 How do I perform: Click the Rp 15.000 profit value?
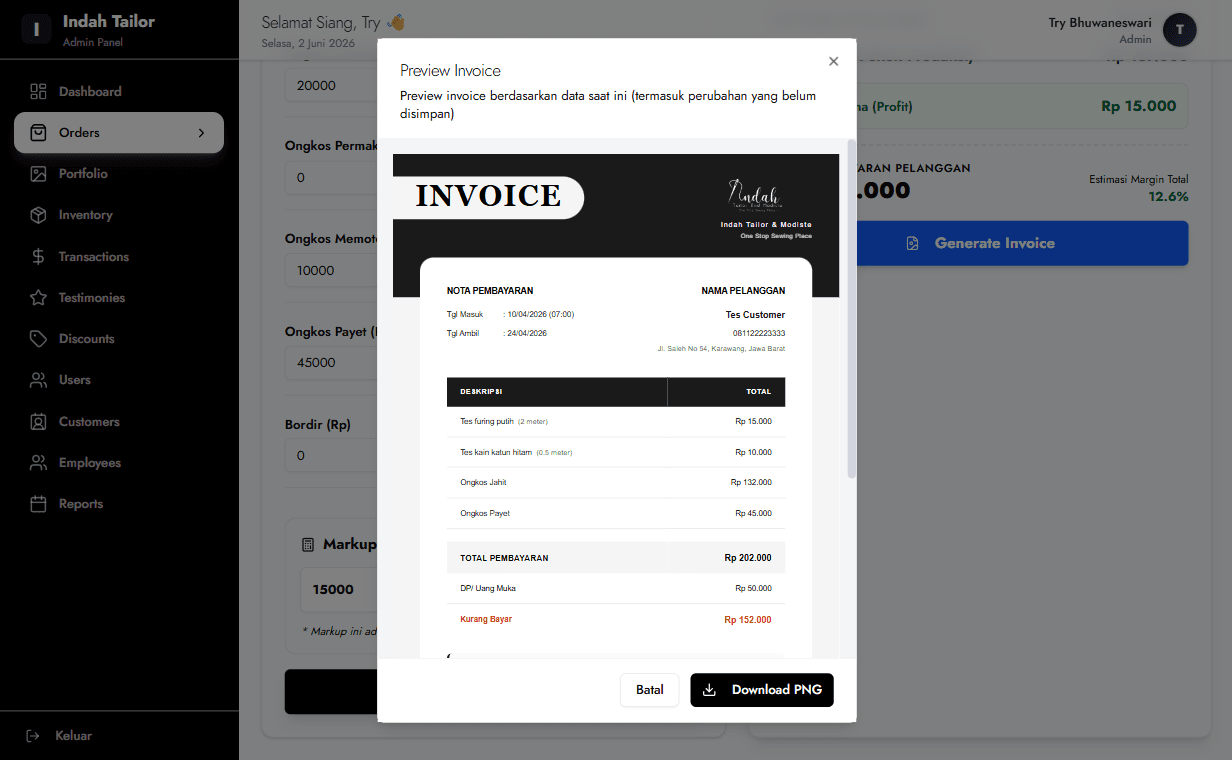point(1139,106)
